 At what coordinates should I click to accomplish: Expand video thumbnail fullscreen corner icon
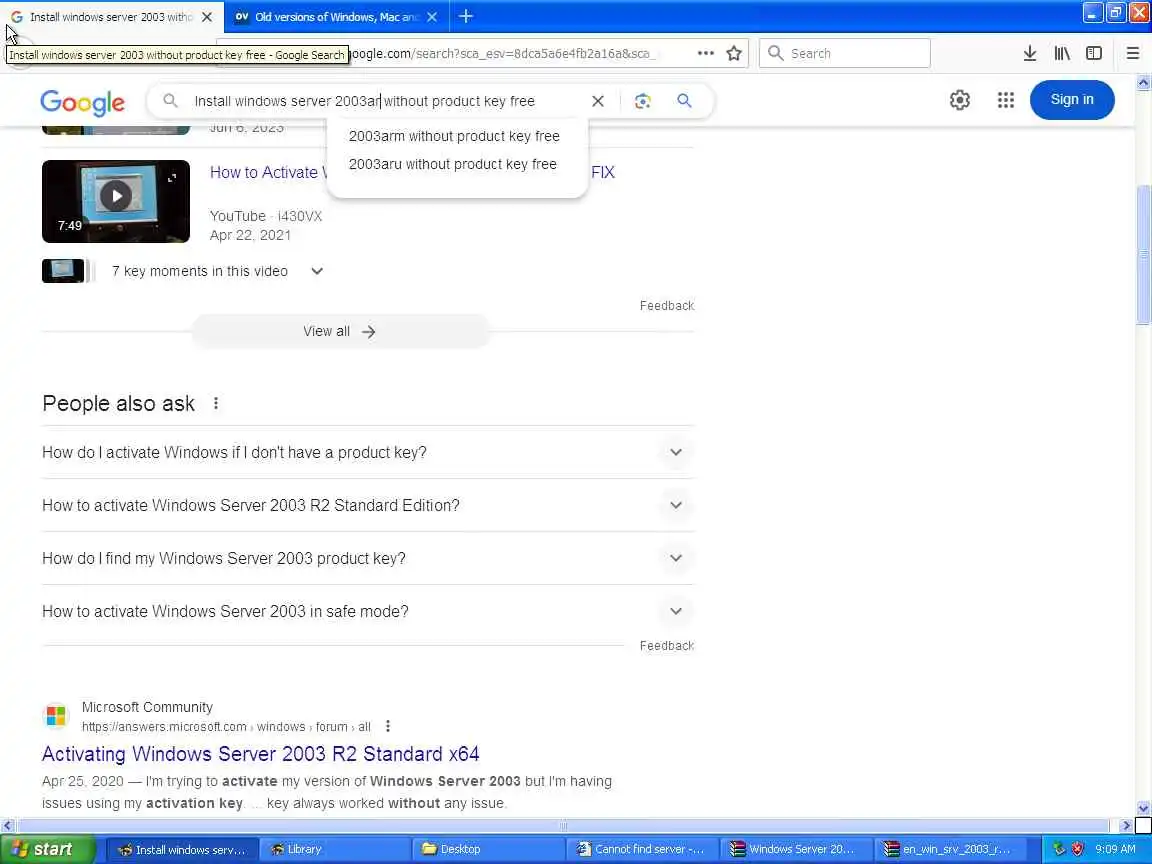tap(172, 178)
